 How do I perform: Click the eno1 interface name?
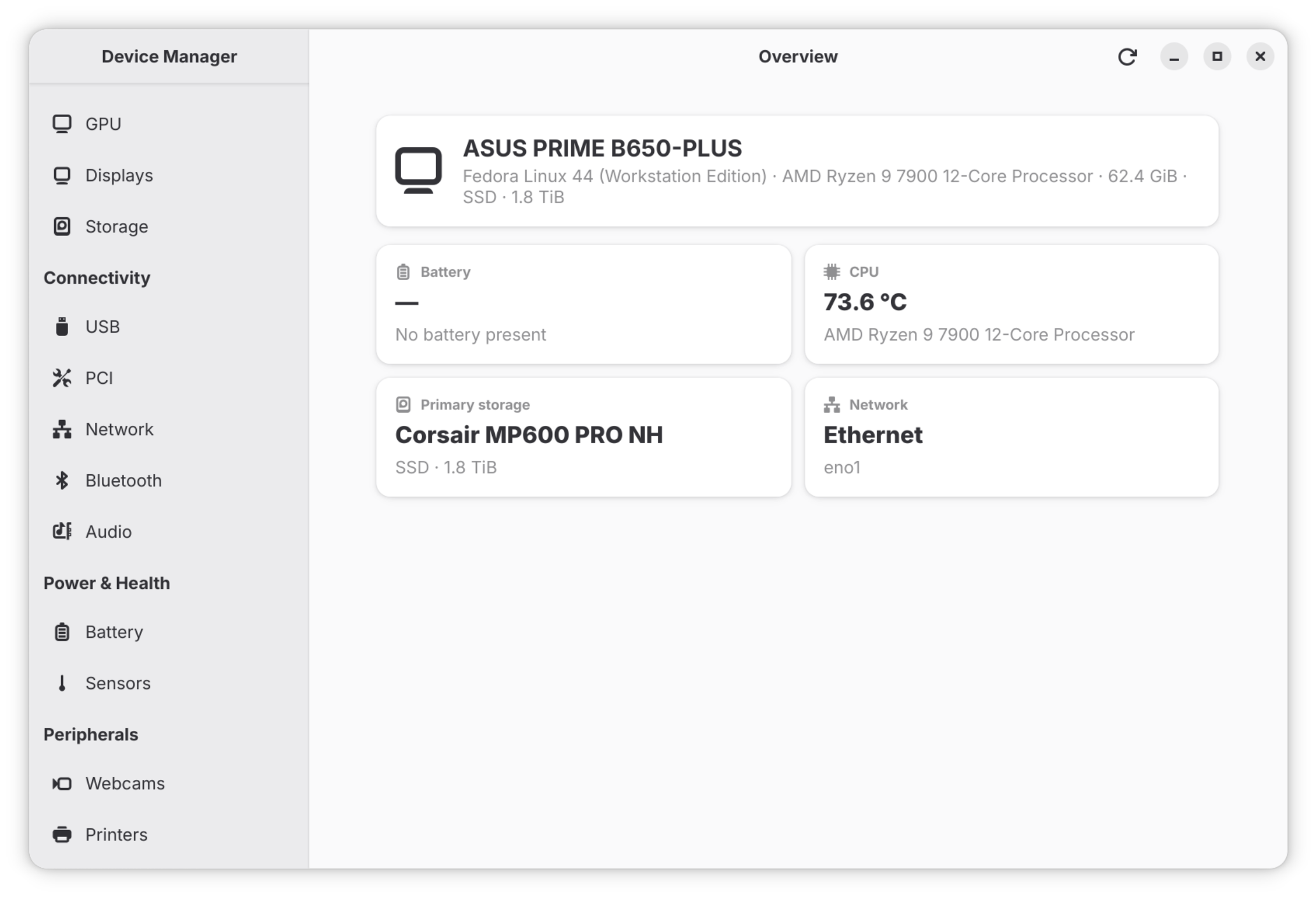pyautogui.click(x=841, y=467)
